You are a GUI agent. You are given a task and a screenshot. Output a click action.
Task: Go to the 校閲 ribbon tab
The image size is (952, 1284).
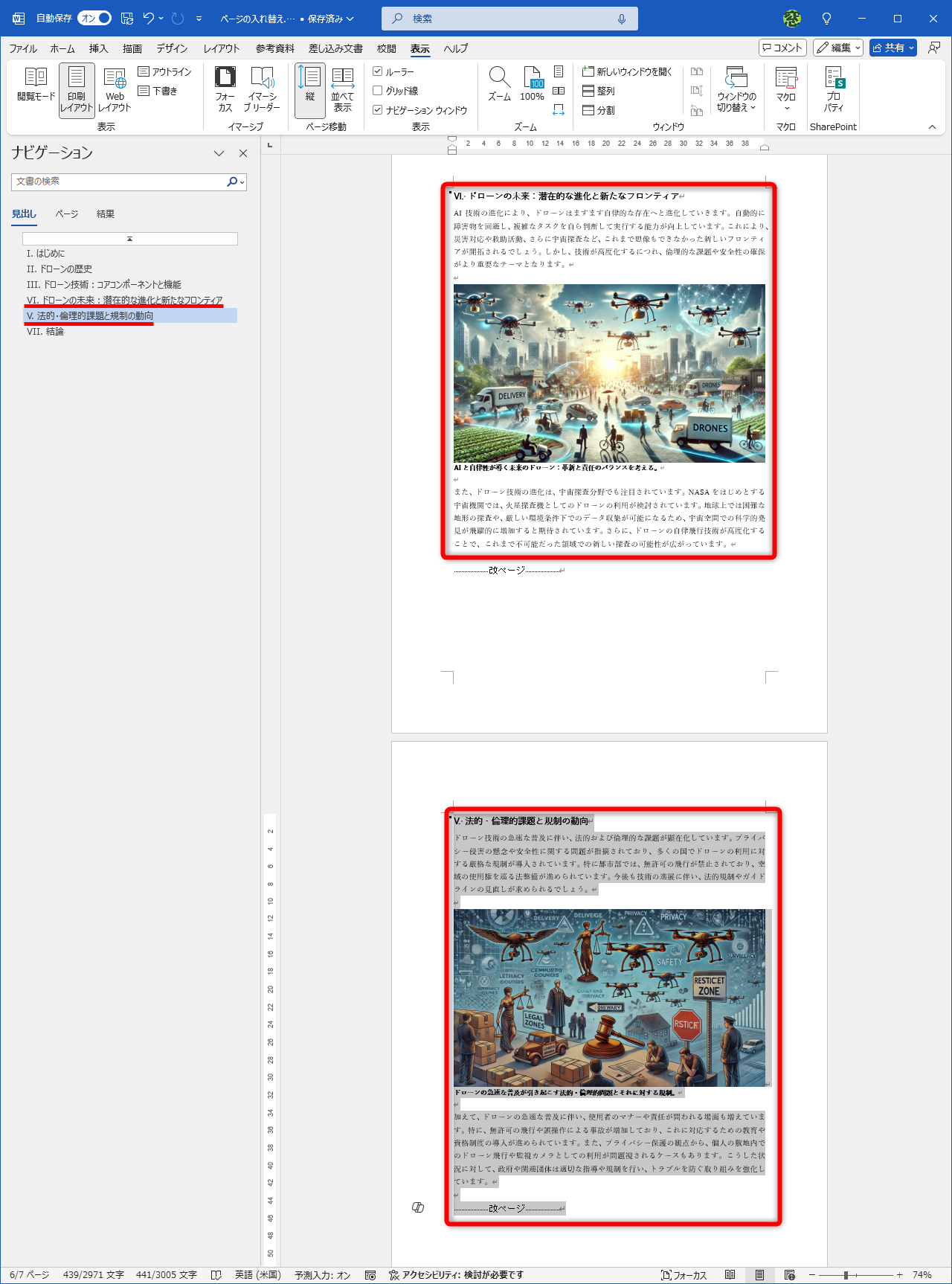(387, 48)
